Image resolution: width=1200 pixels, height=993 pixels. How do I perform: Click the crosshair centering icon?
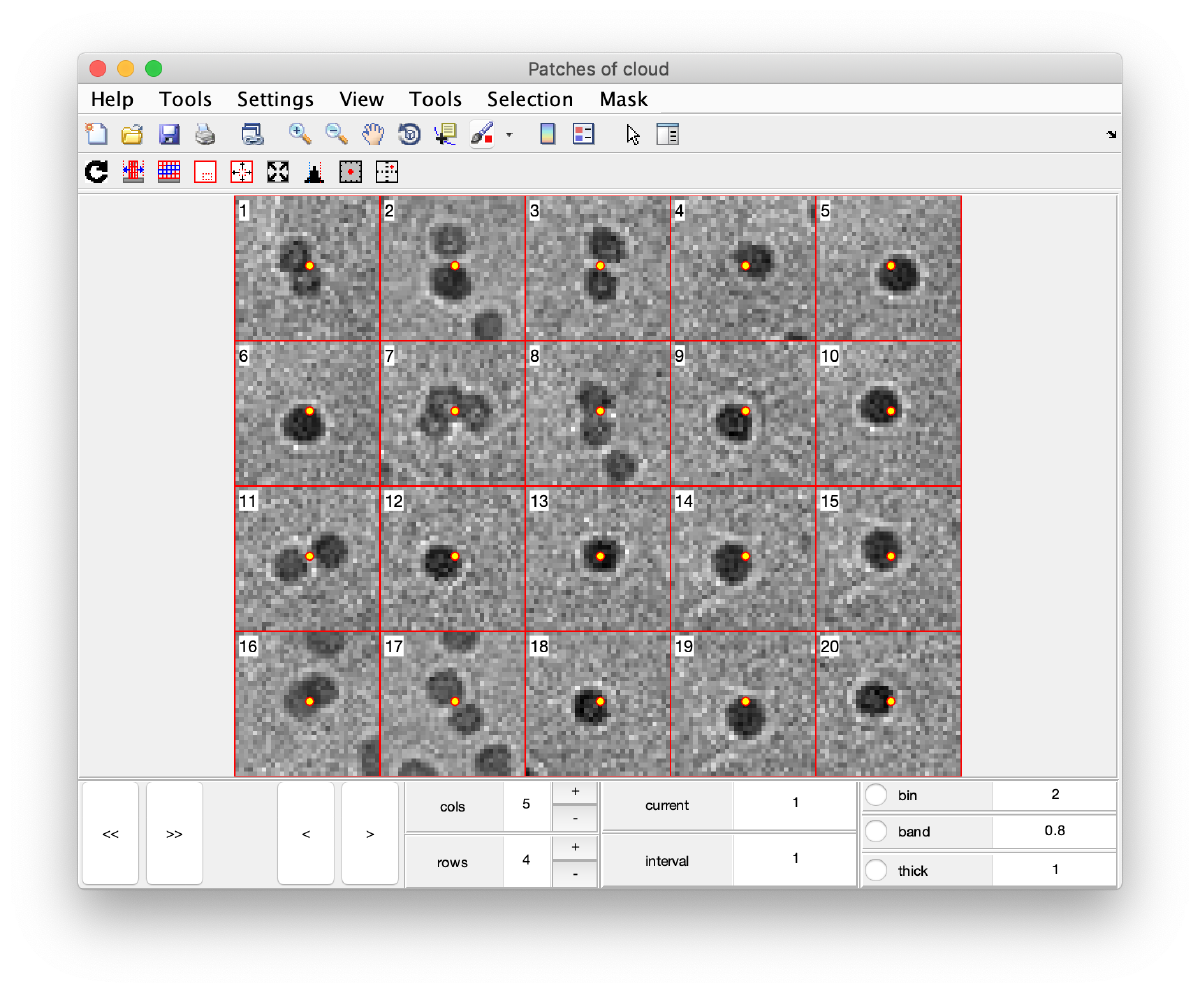click(241, 171)
